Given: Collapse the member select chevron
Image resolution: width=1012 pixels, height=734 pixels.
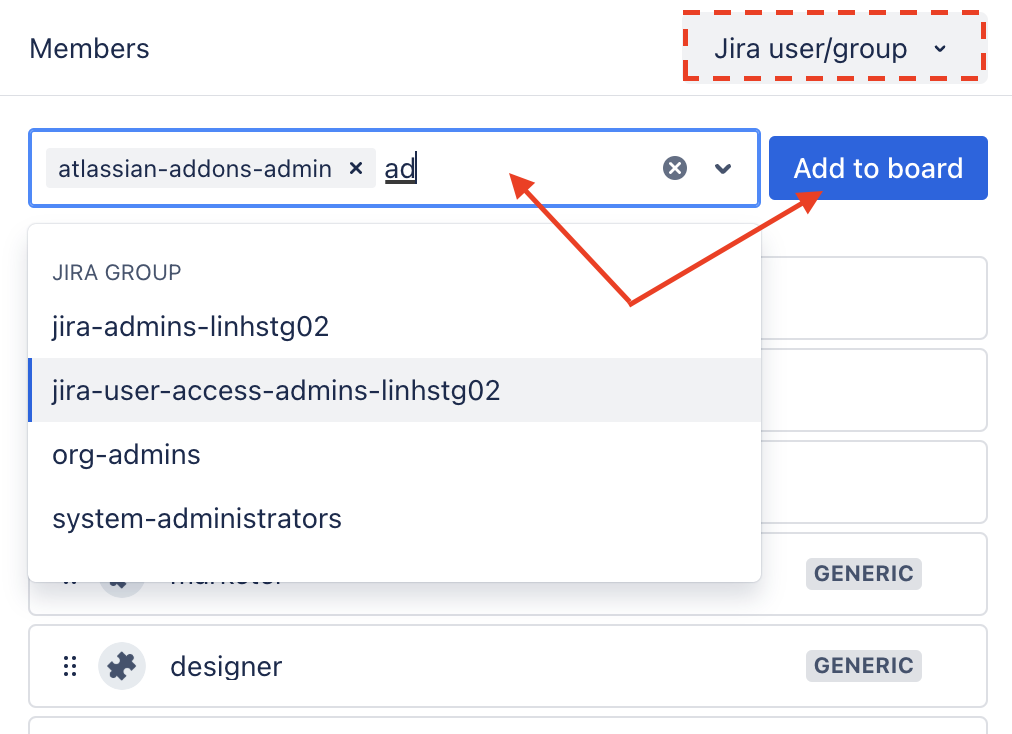Looking at the screenshot, I should [x=723, y=168].
